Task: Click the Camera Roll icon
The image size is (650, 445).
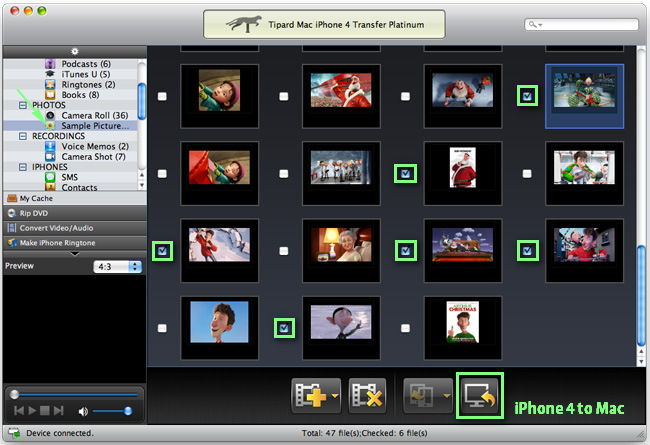Action: tap(50, 115)
